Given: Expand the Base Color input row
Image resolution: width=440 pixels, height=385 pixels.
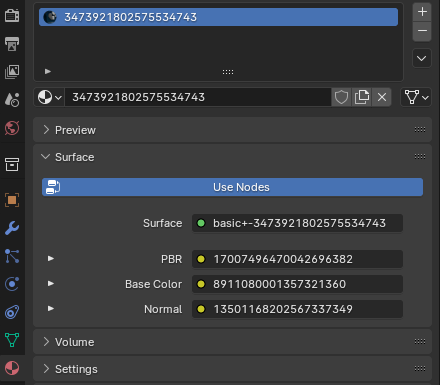Looking at the screenshot, I should (51, 284).
